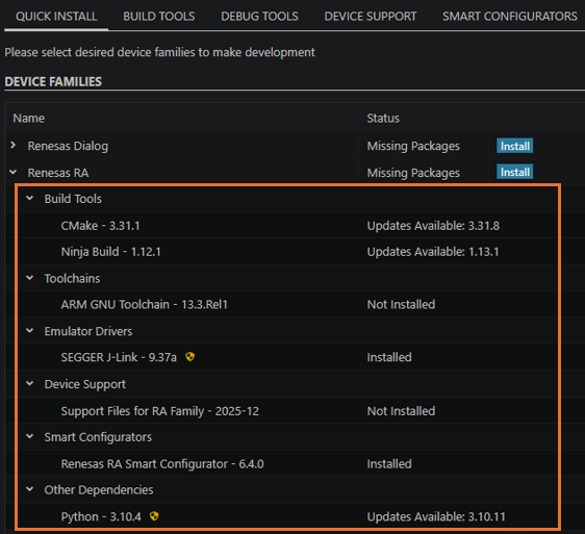Click the Device Support group label in tree
This screenshot has width=585, height=534.
point(85,384)
